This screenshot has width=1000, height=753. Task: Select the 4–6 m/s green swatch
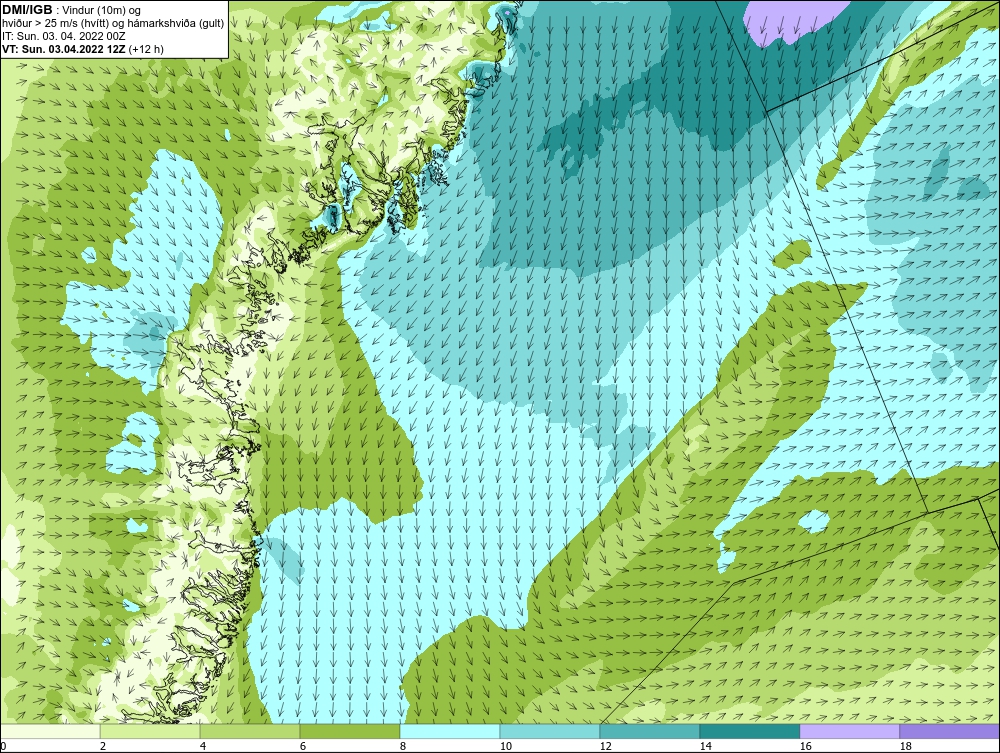[x=250, y=731]
